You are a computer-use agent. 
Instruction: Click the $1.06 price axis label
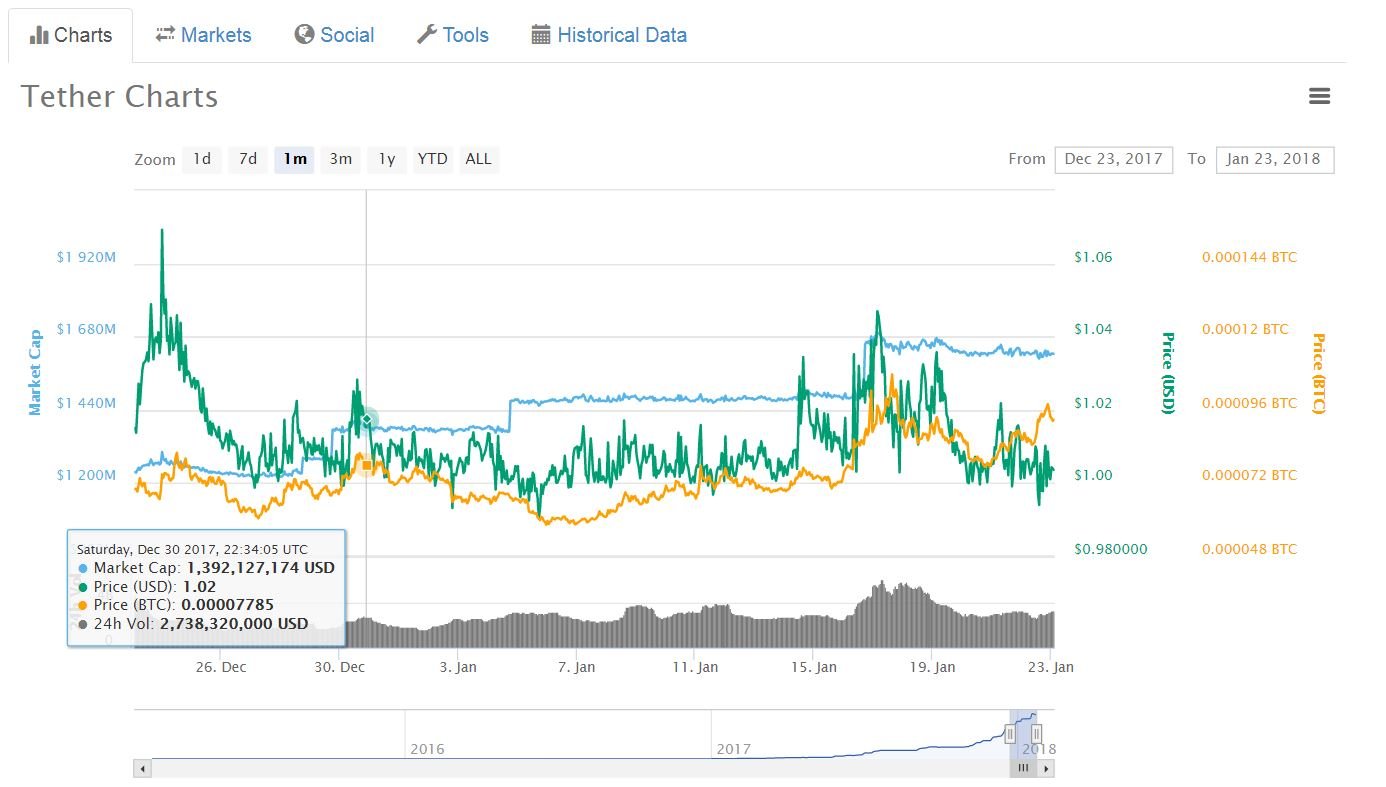point(1093,257)
